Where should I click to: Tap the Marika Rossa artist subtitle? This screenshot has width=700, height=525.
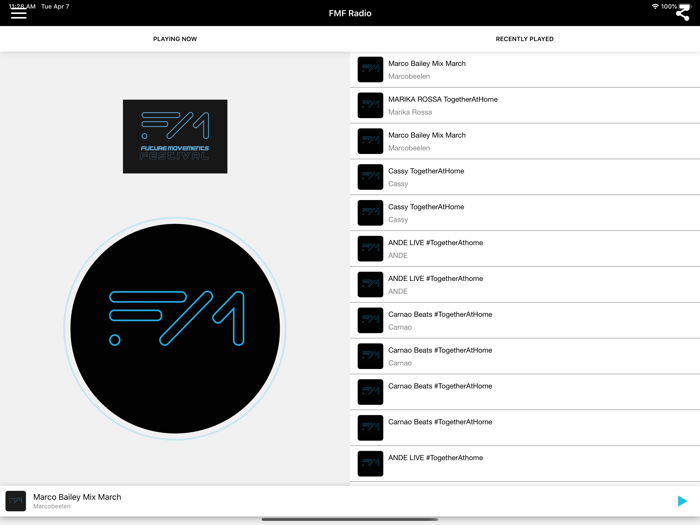[x=410, y=112]
